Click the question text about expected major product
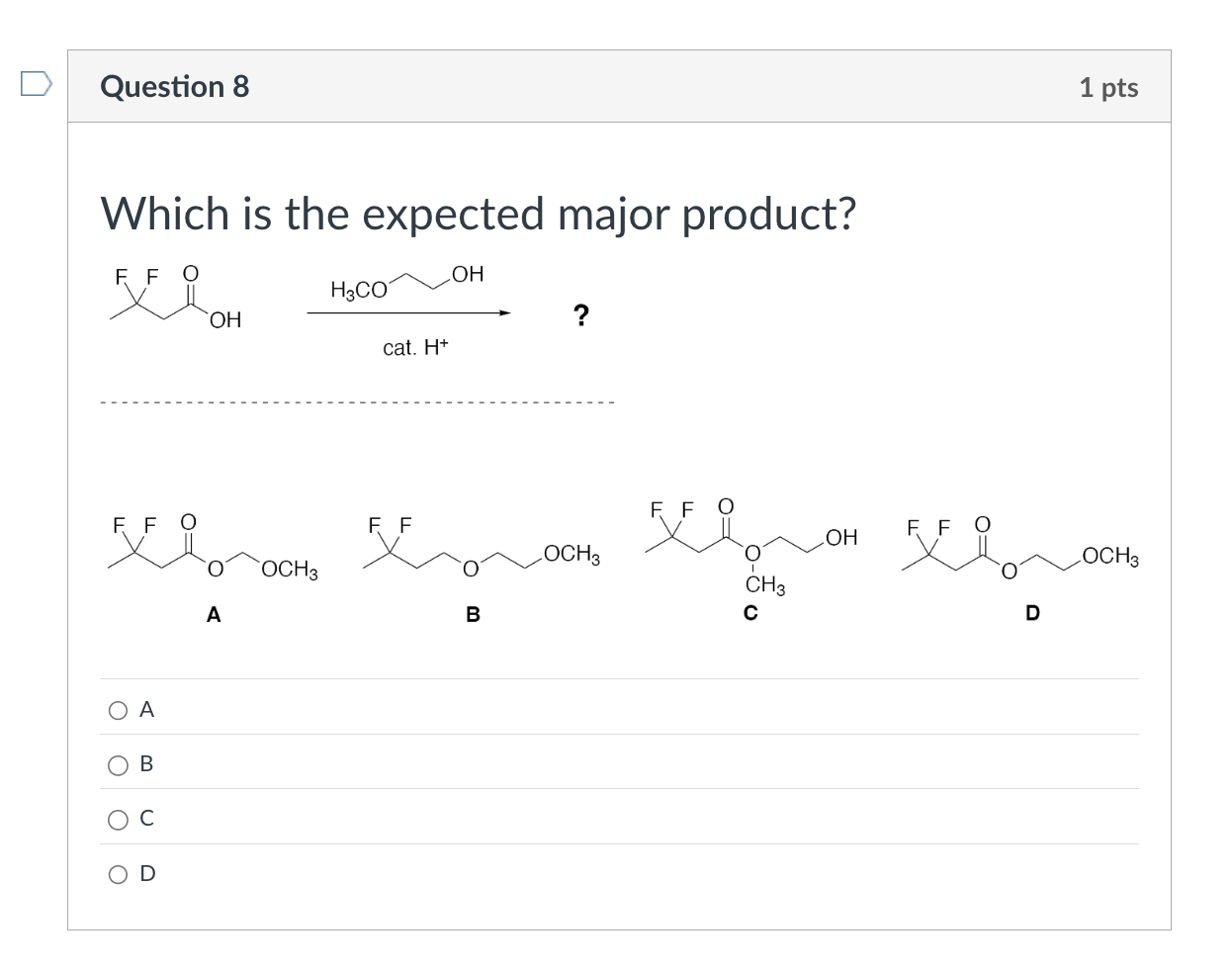This screenshot has height=971, width=1232. click(480, 213)
